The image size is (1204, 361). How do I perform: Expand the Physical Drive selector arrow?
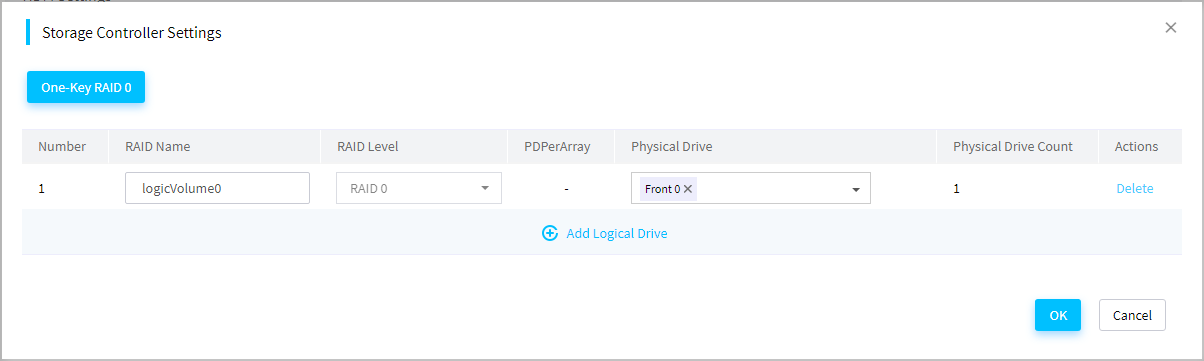[856, 189]
